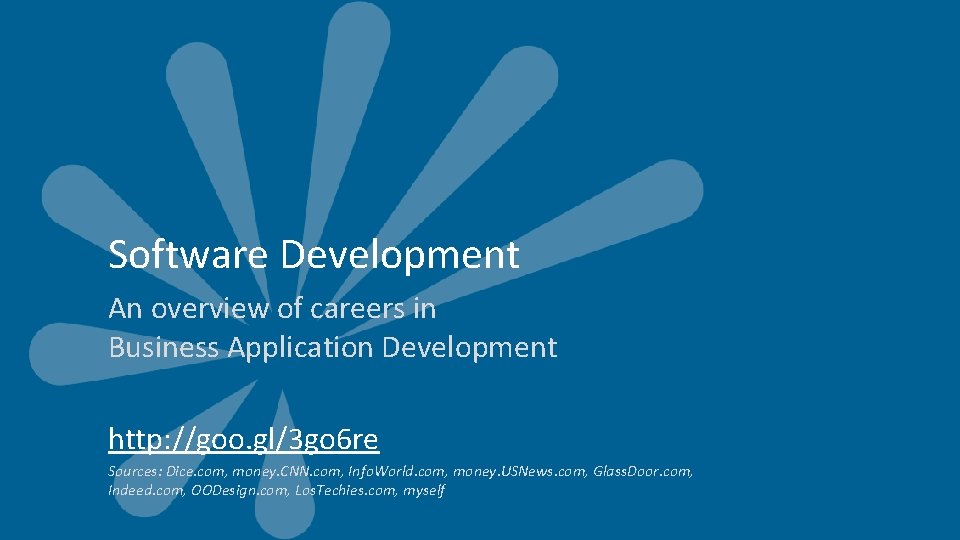Open the http://goo.gl/3go6re link

click(244, 440)
